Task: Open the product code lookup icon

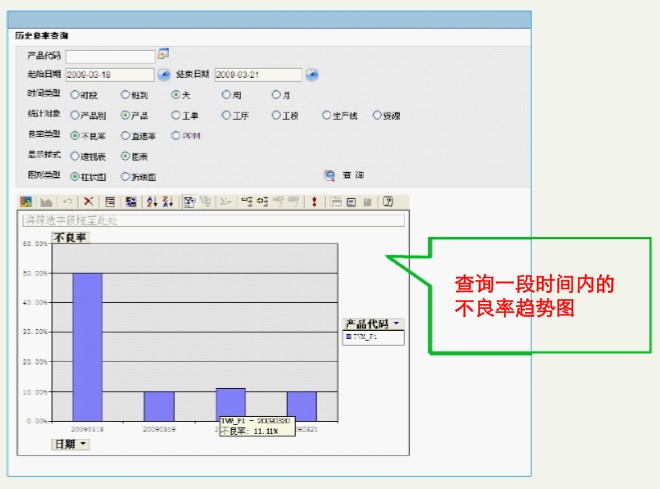Action: pos(163,54)
